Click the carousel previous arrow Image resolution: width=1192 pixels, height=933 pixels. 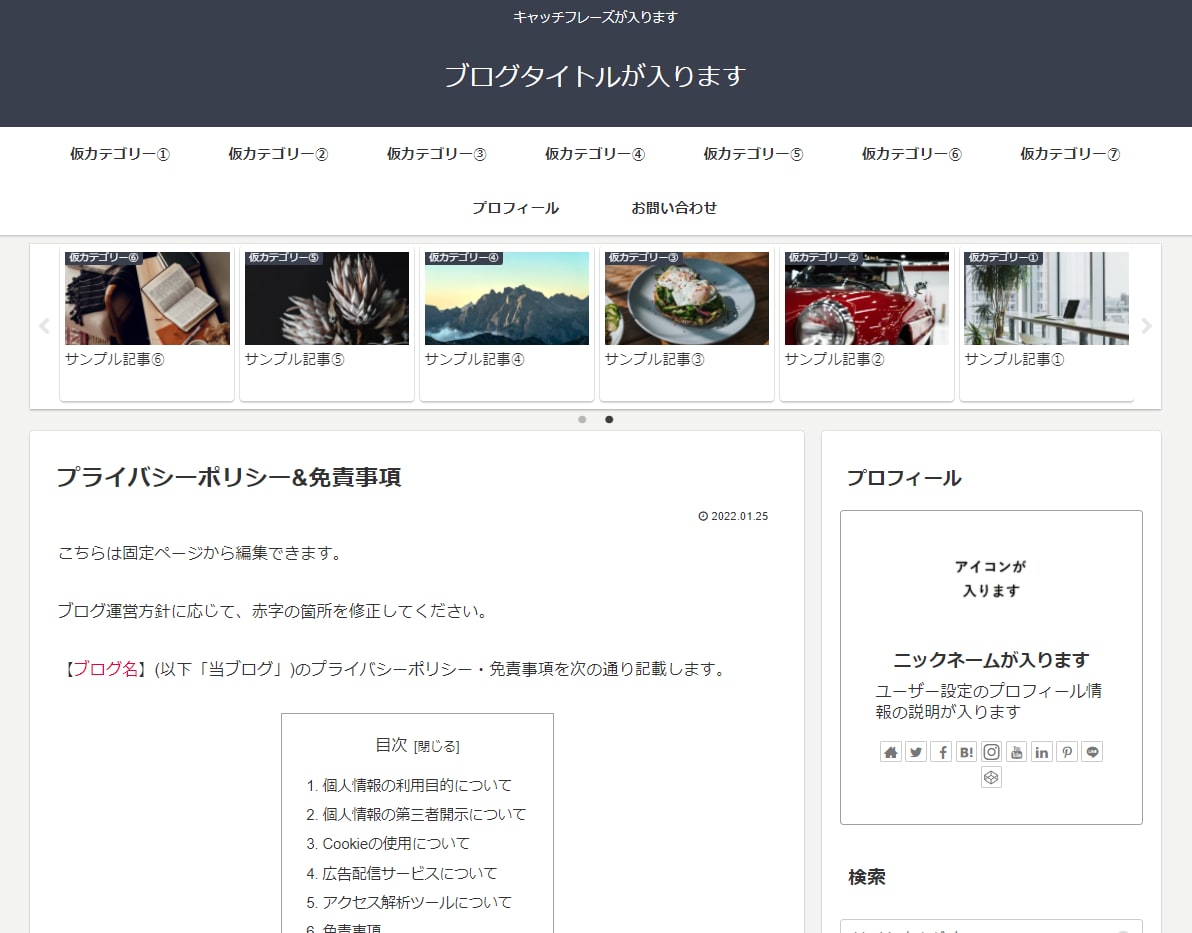click(44, 326)
